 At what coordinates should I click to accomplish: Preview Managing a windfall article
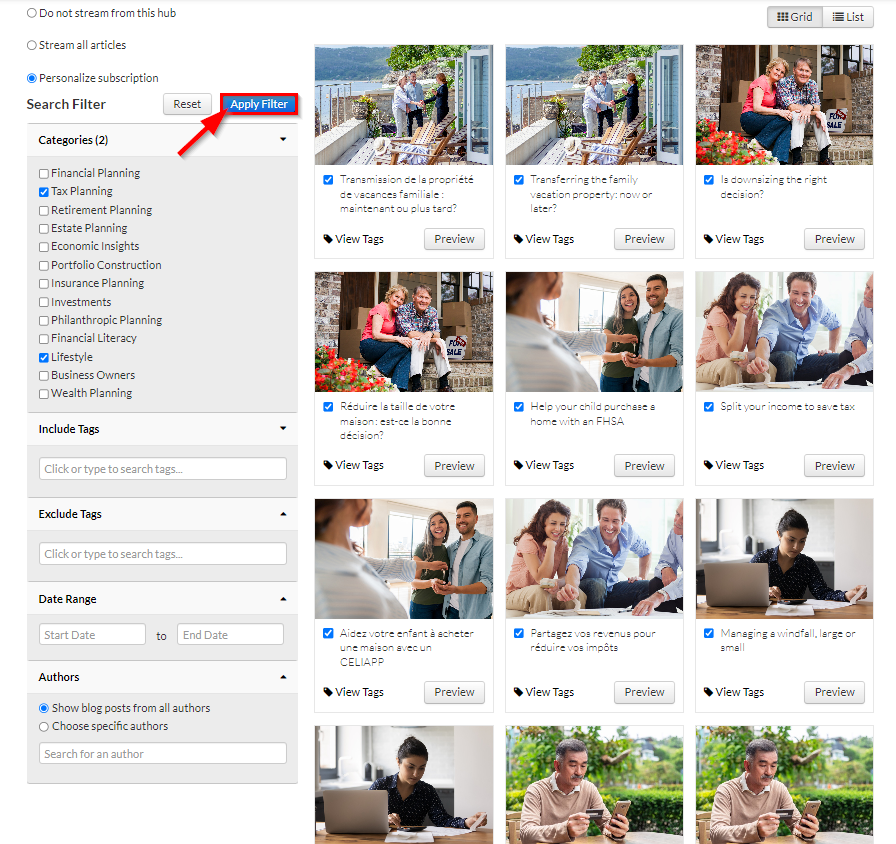[x=834, y=692]
